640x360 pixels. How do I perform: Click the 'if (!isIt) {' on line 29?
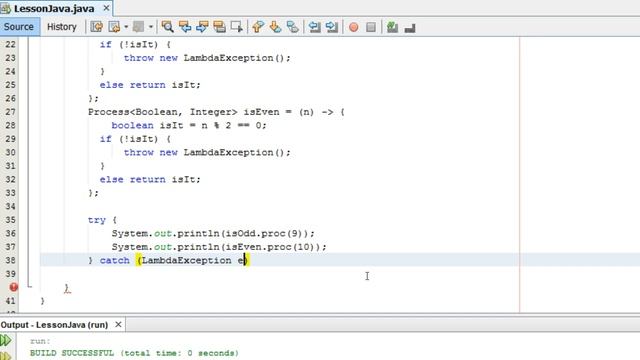136,139
